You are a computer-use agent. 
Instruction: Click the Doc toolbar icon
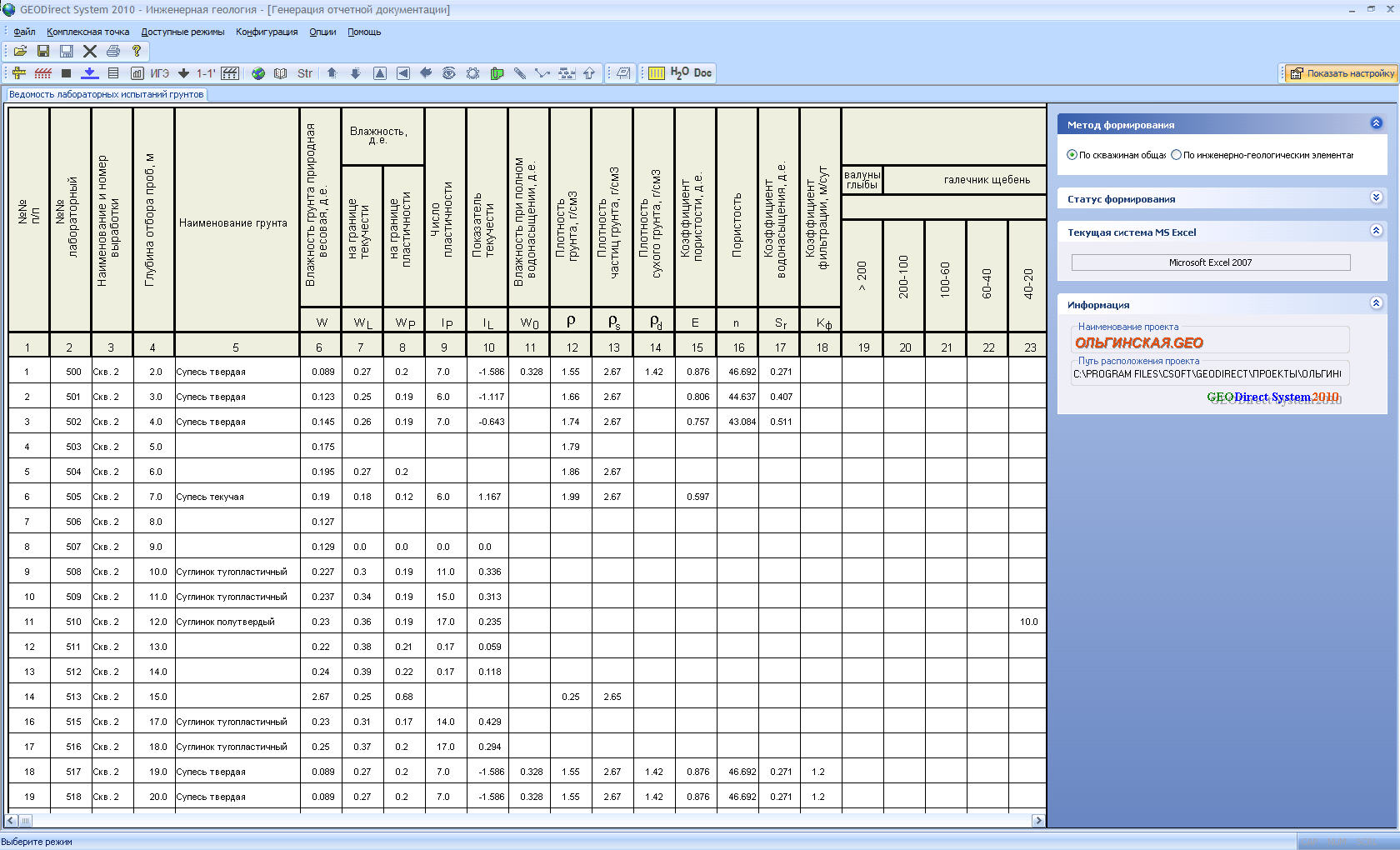(703, 73)
